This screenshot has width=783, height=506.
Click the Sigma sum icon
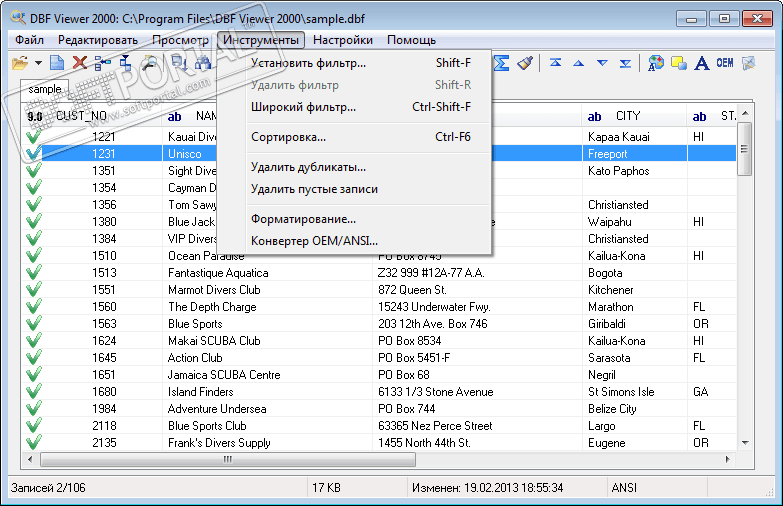point(501,63)
